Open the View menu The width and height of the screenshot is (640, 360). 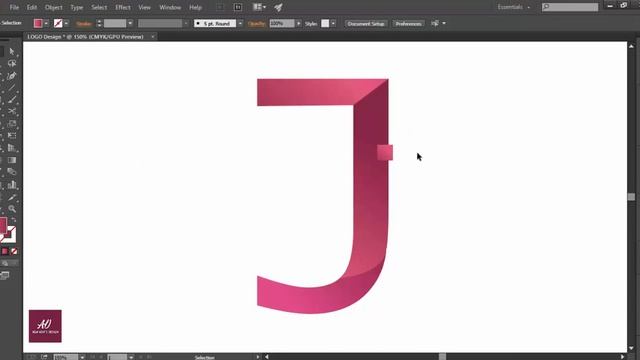pos(144,7)
